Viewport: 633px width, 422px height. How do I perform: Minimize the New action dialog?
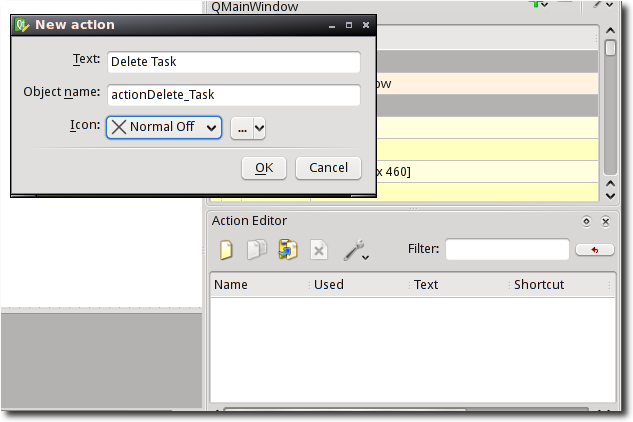[x=332, y=25]
